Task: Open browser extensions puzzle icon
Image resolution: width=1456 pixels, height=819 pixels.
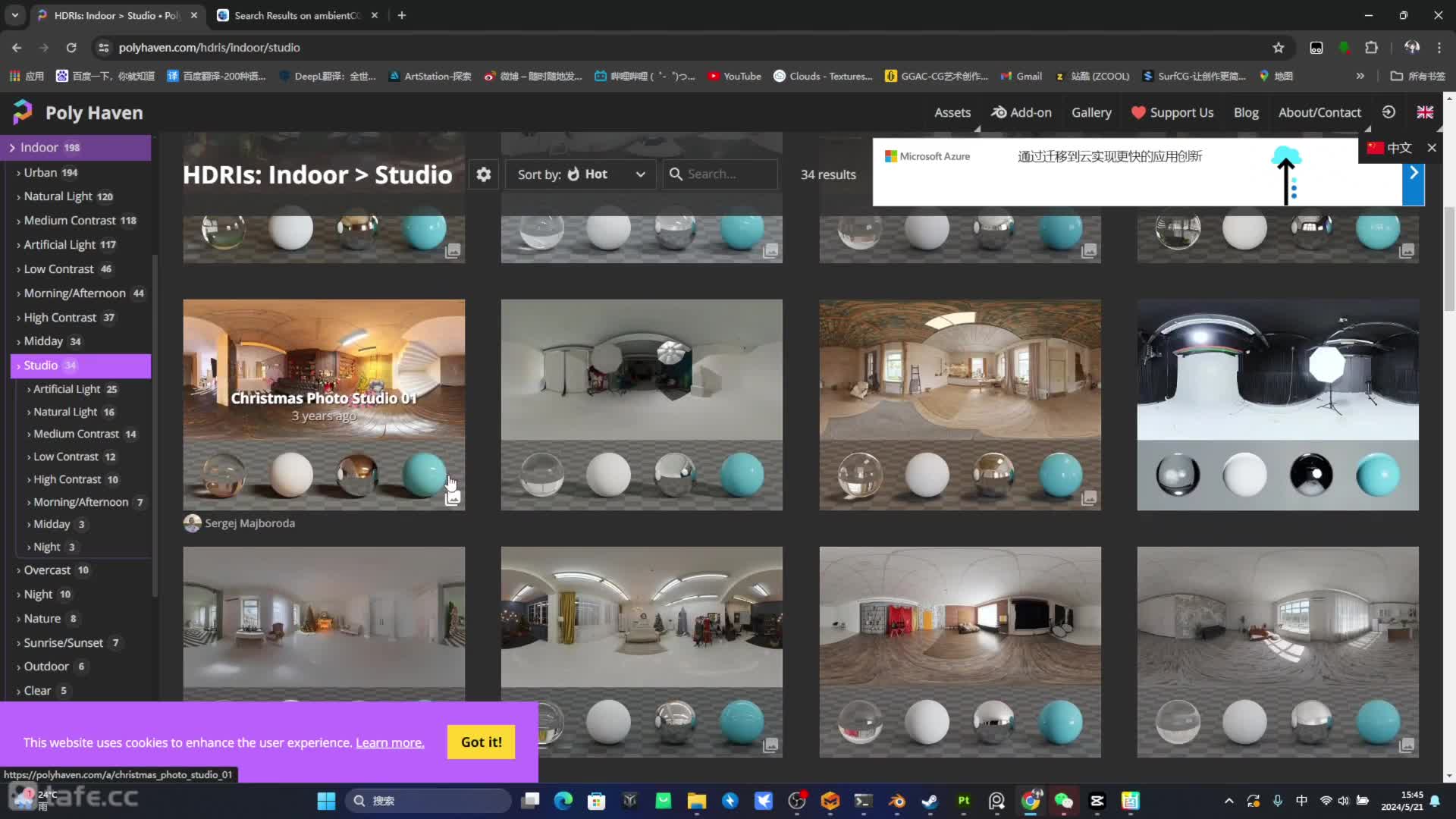Action: [1371, 48]
